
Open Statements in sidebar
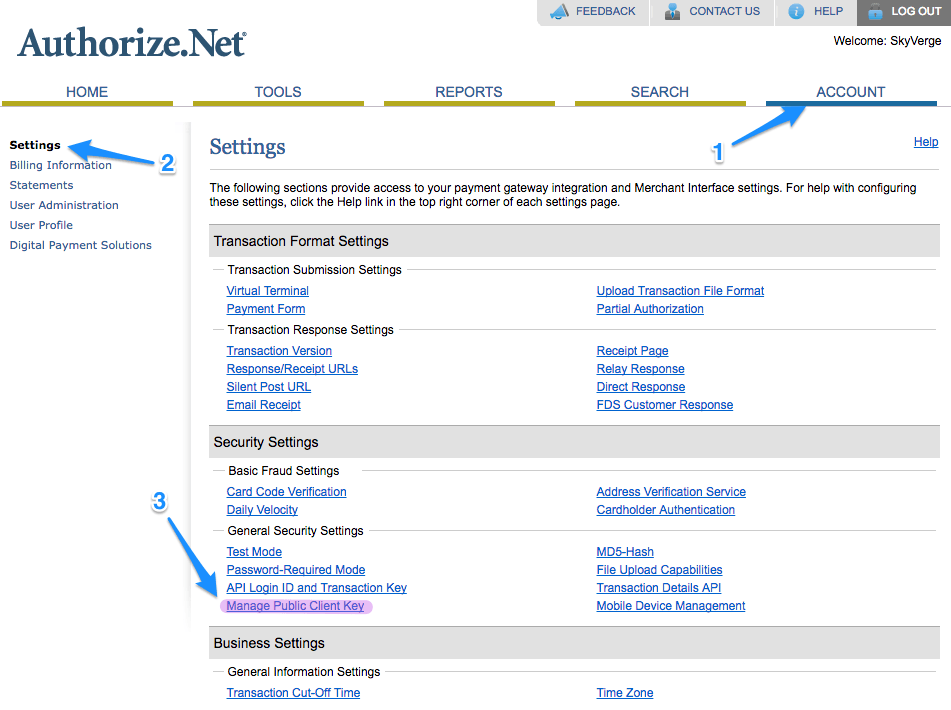click(41, 185)
